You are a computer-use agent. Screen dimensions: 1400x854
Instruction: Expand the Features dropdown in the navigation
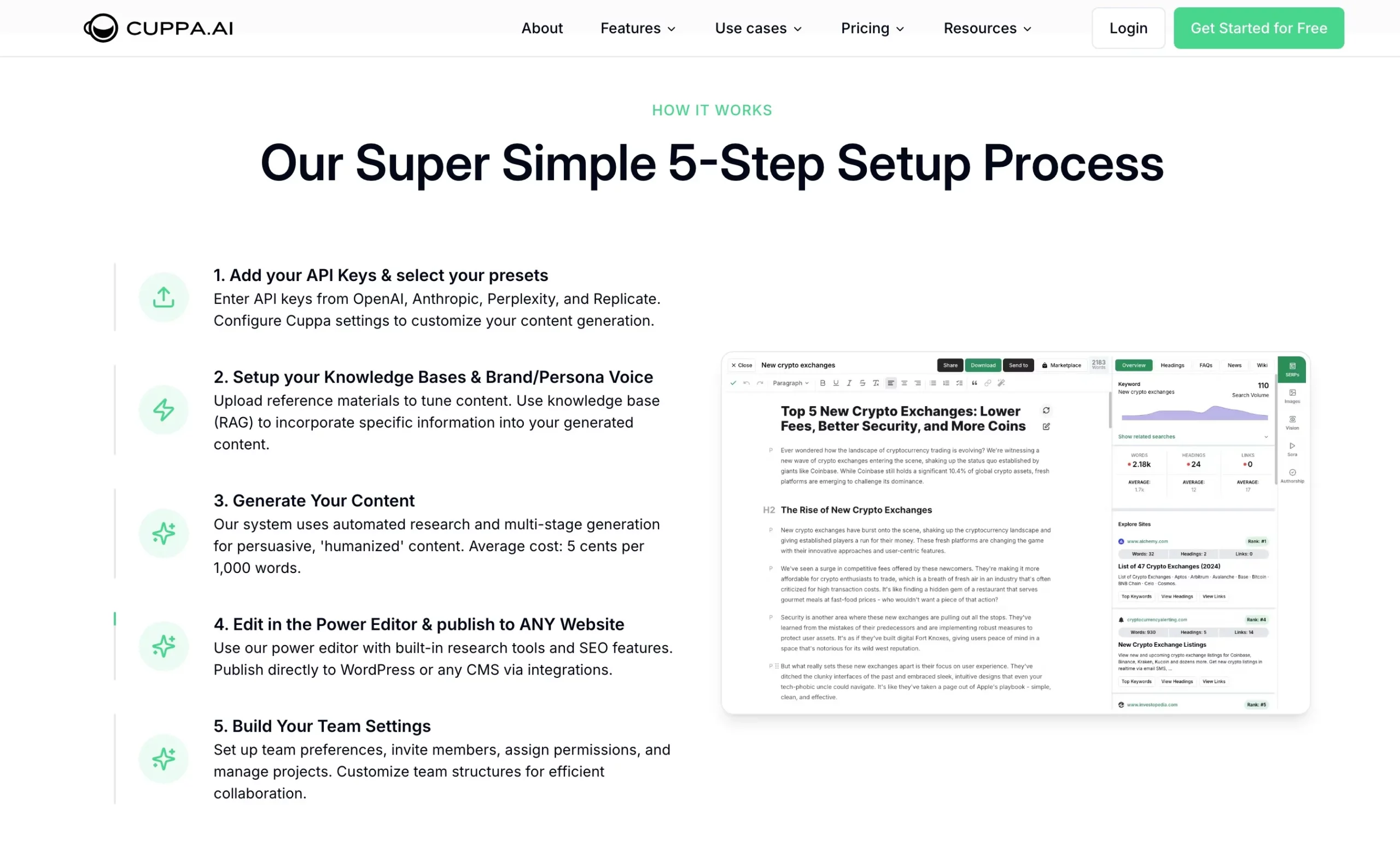click(638, 28)
